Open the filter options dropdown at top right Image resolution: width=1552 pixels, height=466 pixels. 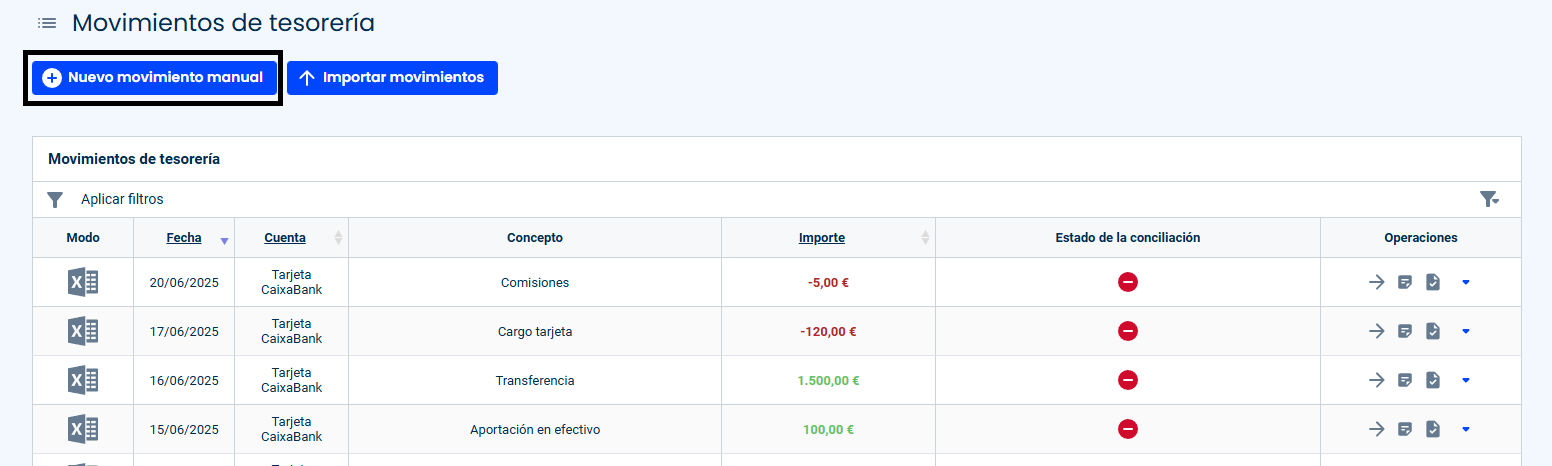tap(1490, 199)
